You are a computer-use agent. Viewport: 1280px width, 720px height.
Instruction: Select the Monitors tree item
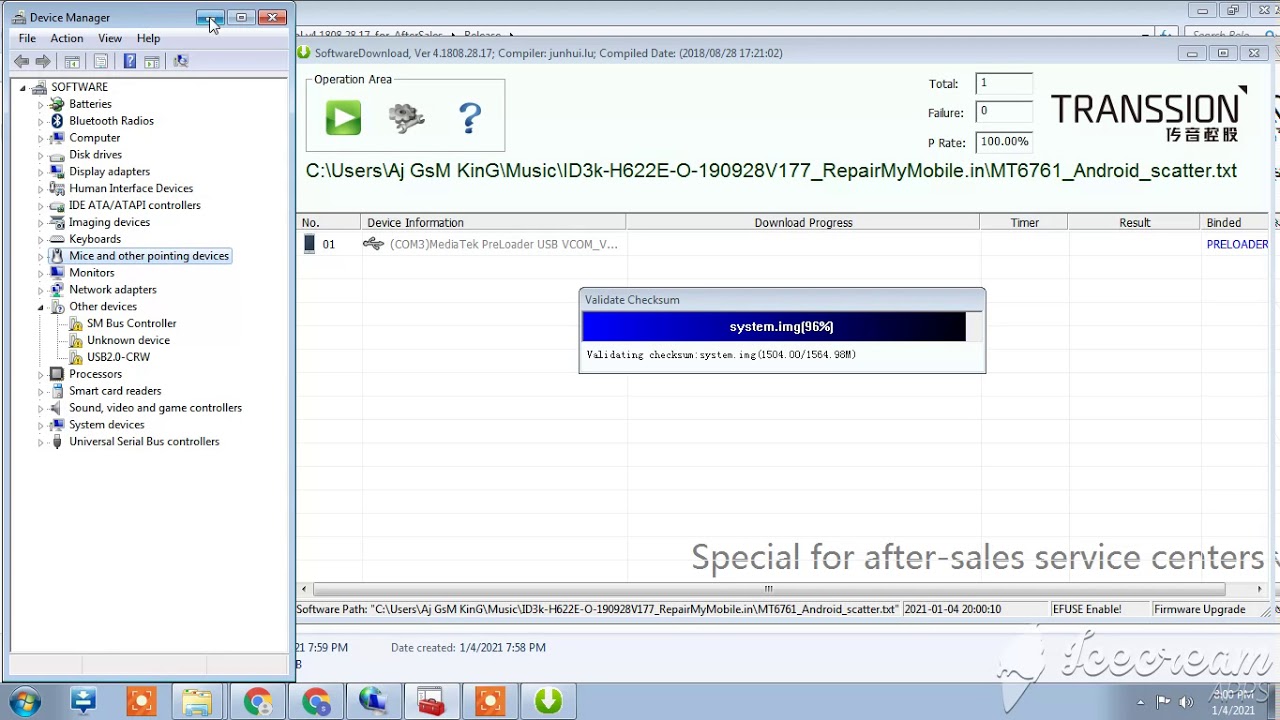[91, 273]
